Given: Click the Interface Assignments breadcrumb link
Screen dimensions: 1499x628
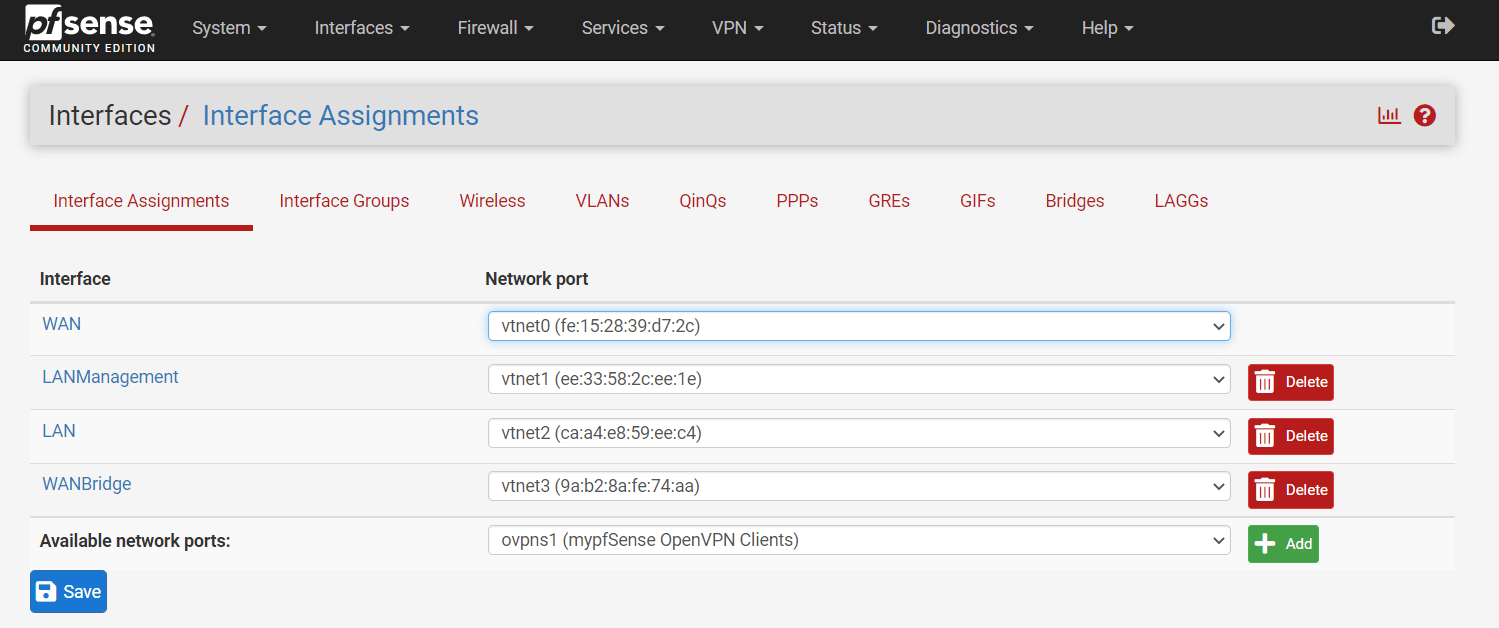Looking at the screenshot, I should [341, 116].
